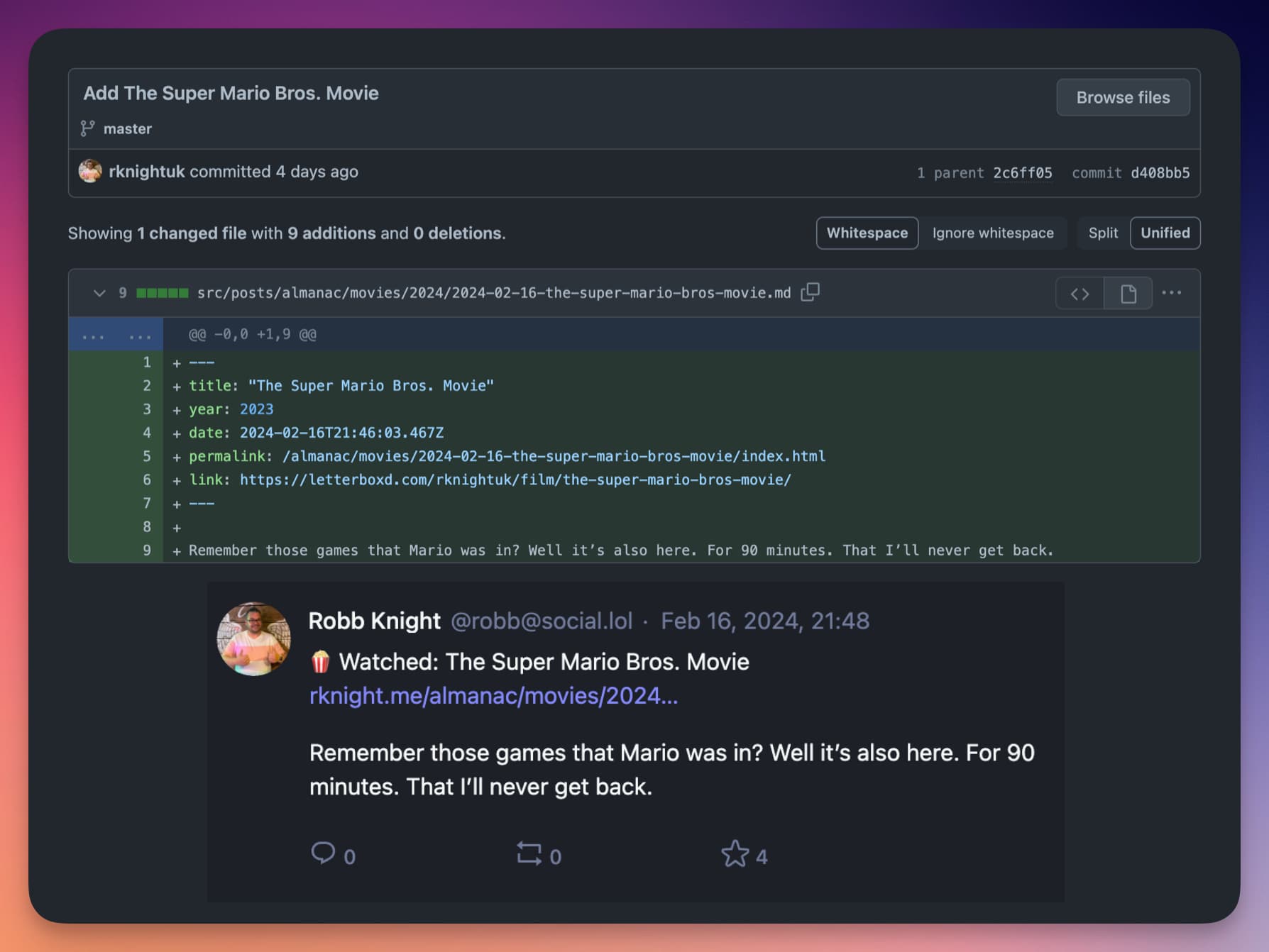The height and width of the screenshot is (952, 1269).
Task: Click line number 9 in the diff
Action: pos(147,550)
